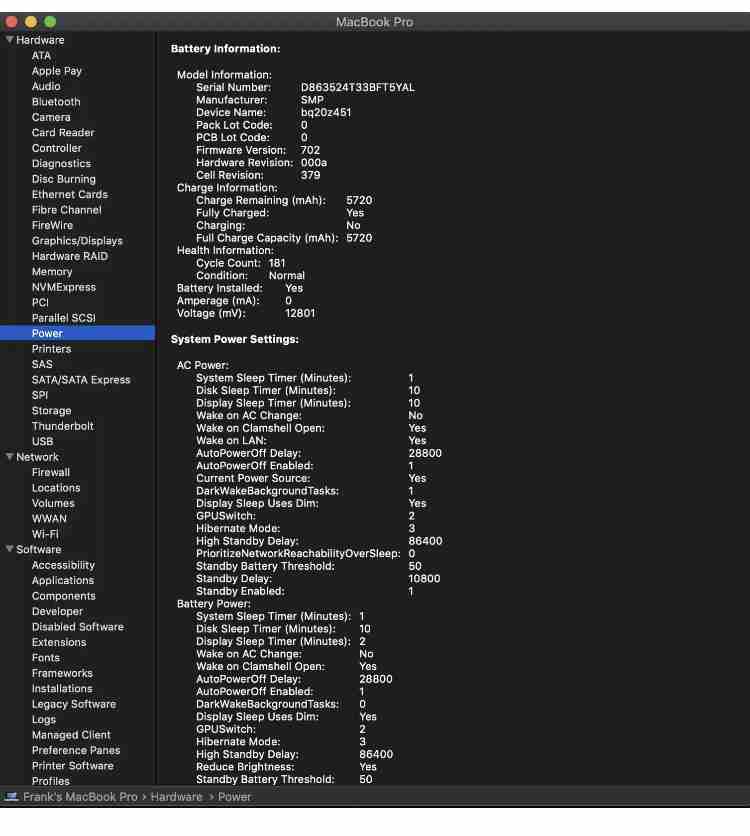Open Printers in the sidebar
750x836 pixels.
point(51,349)
